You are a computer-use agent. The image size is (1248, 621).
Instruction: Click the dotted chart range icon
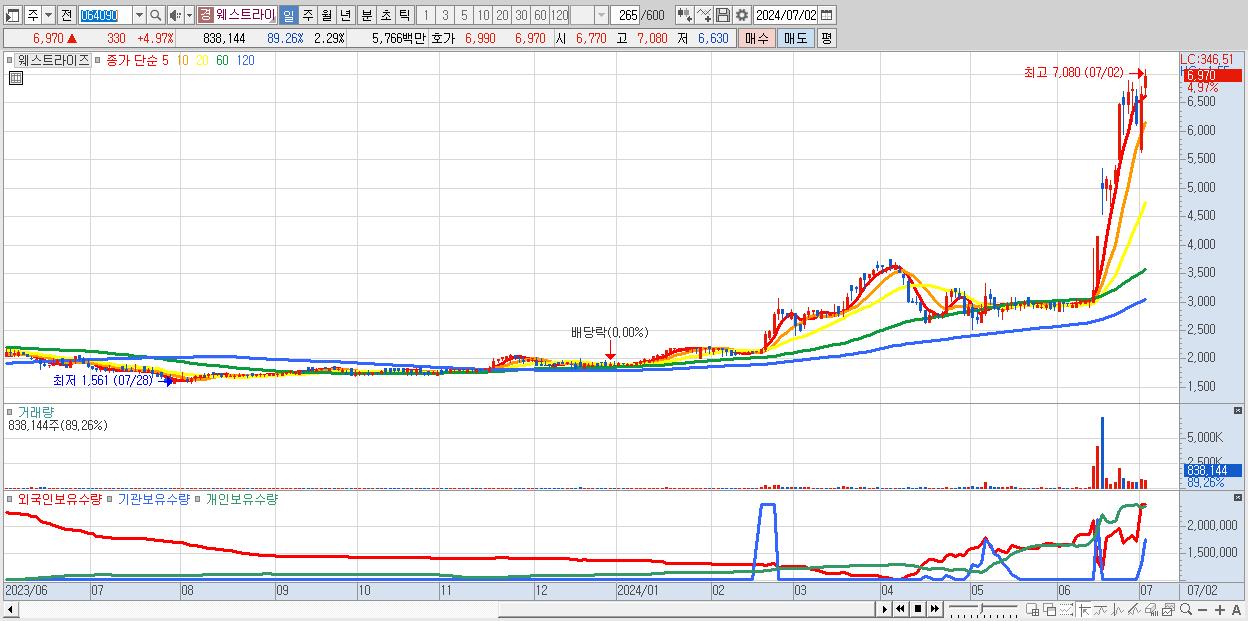[x=1067, y=609]
